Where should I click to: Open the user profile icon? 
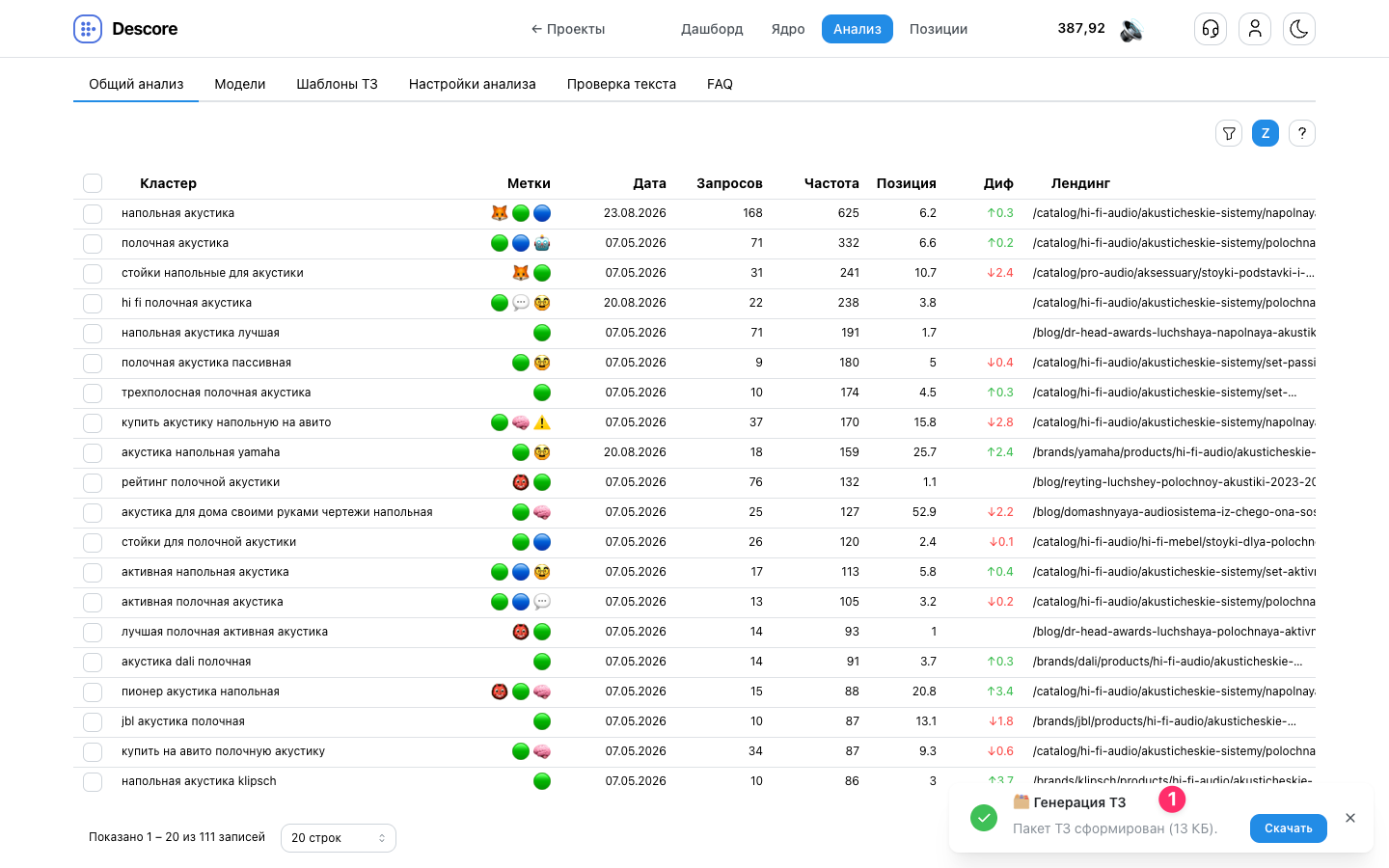tap(1255, 29)
